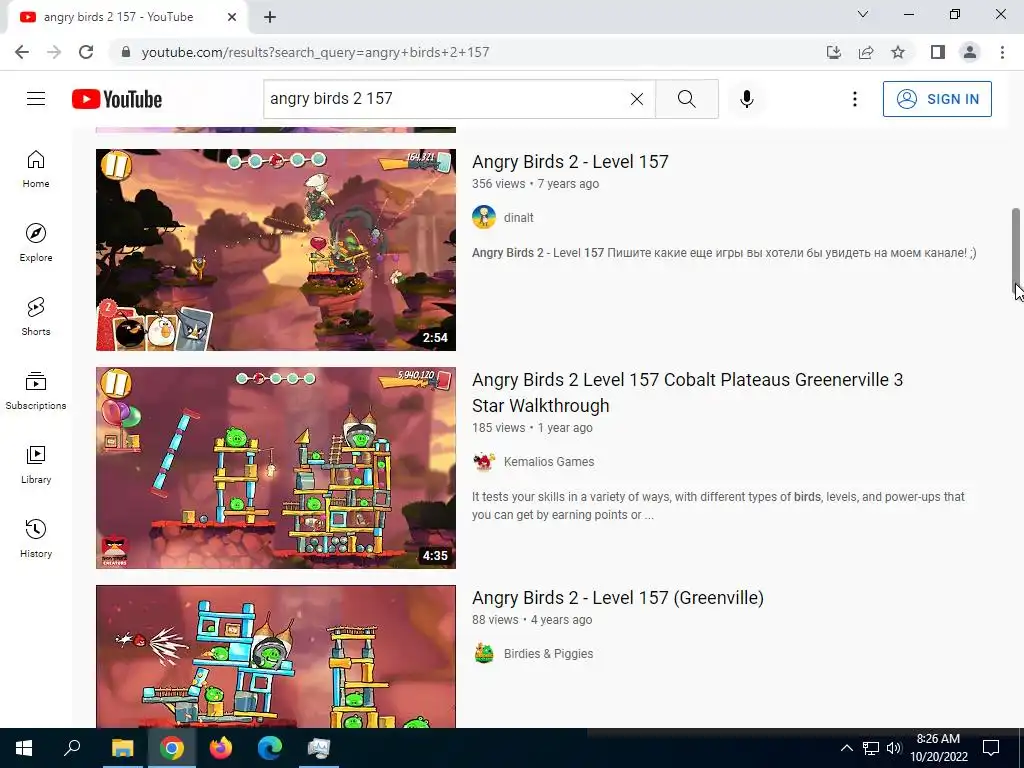
Task: Click the page vertical scrollbar thumb
Action: tap(1016, 251)
